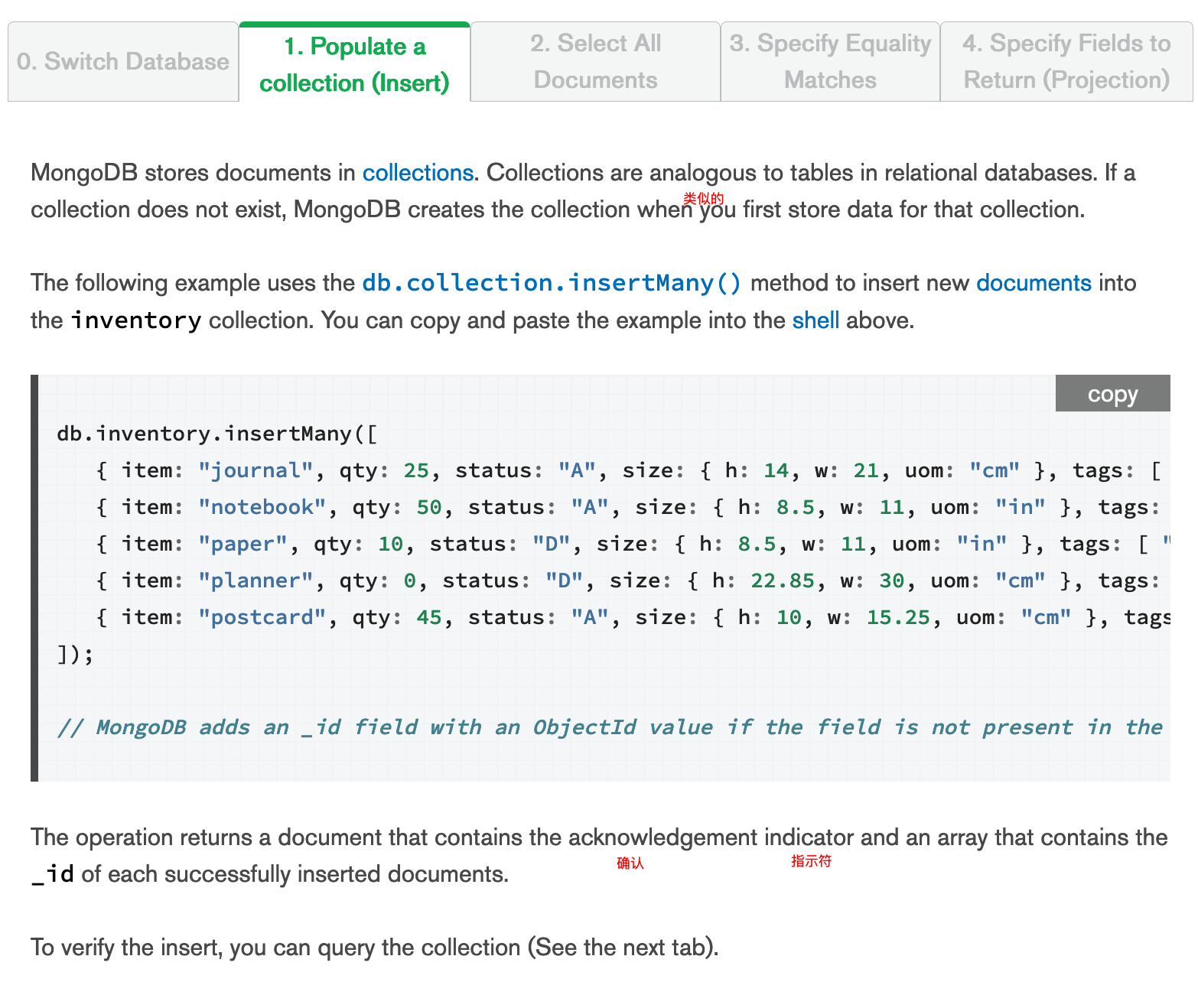
Task: Click the "paper" item code line
Action: (632, 544)
